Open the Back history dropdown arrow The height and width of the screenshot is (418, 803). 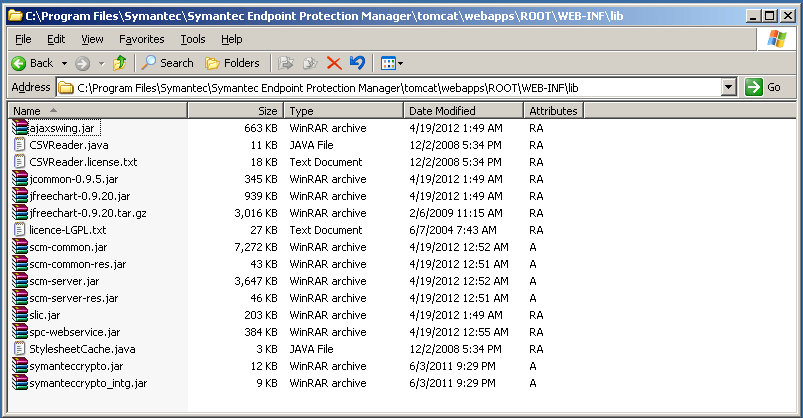(65, 64)
